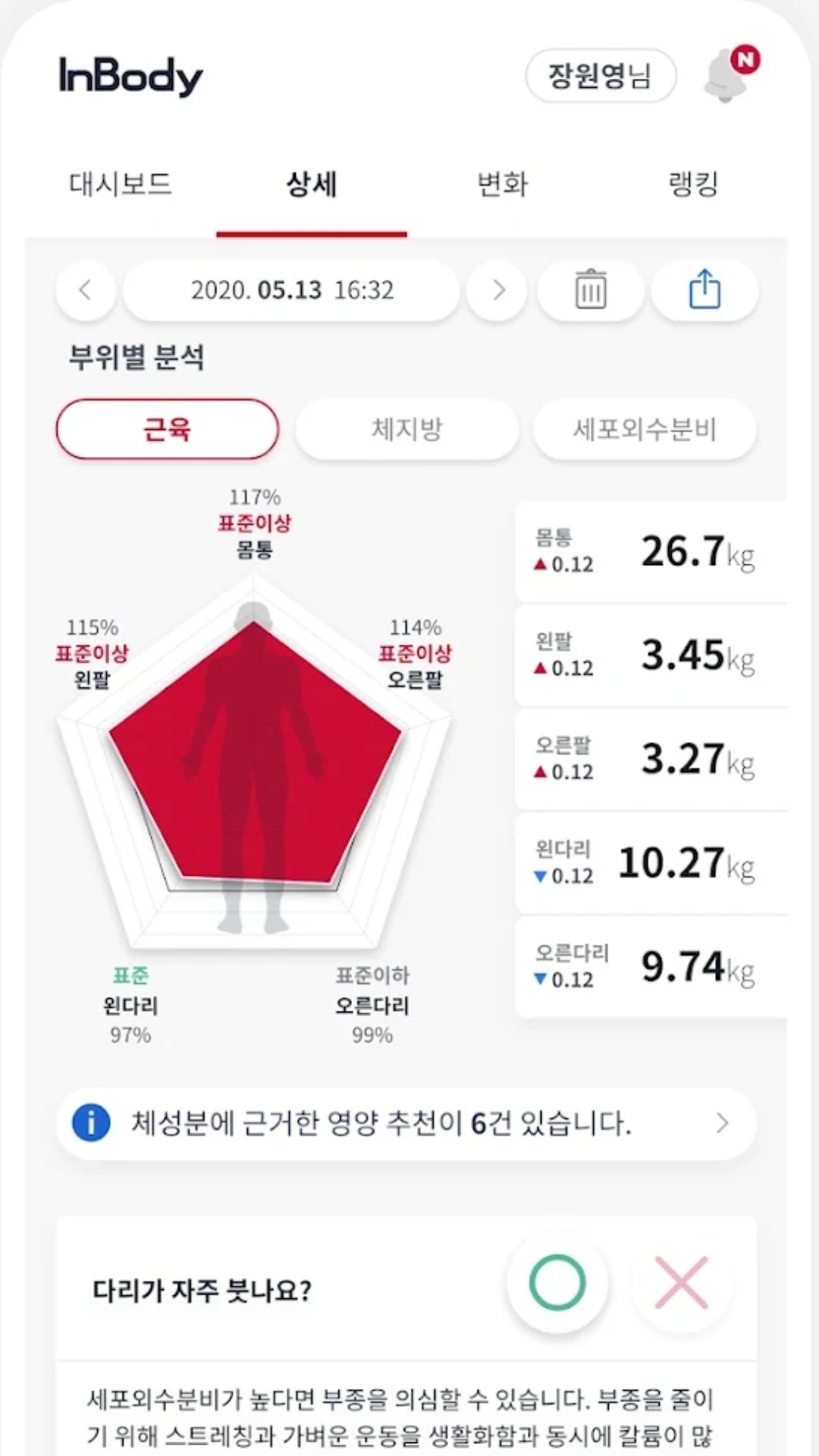
Task: Tap the InBody logo
Action: pyautogui.click(x=130, y=76)
